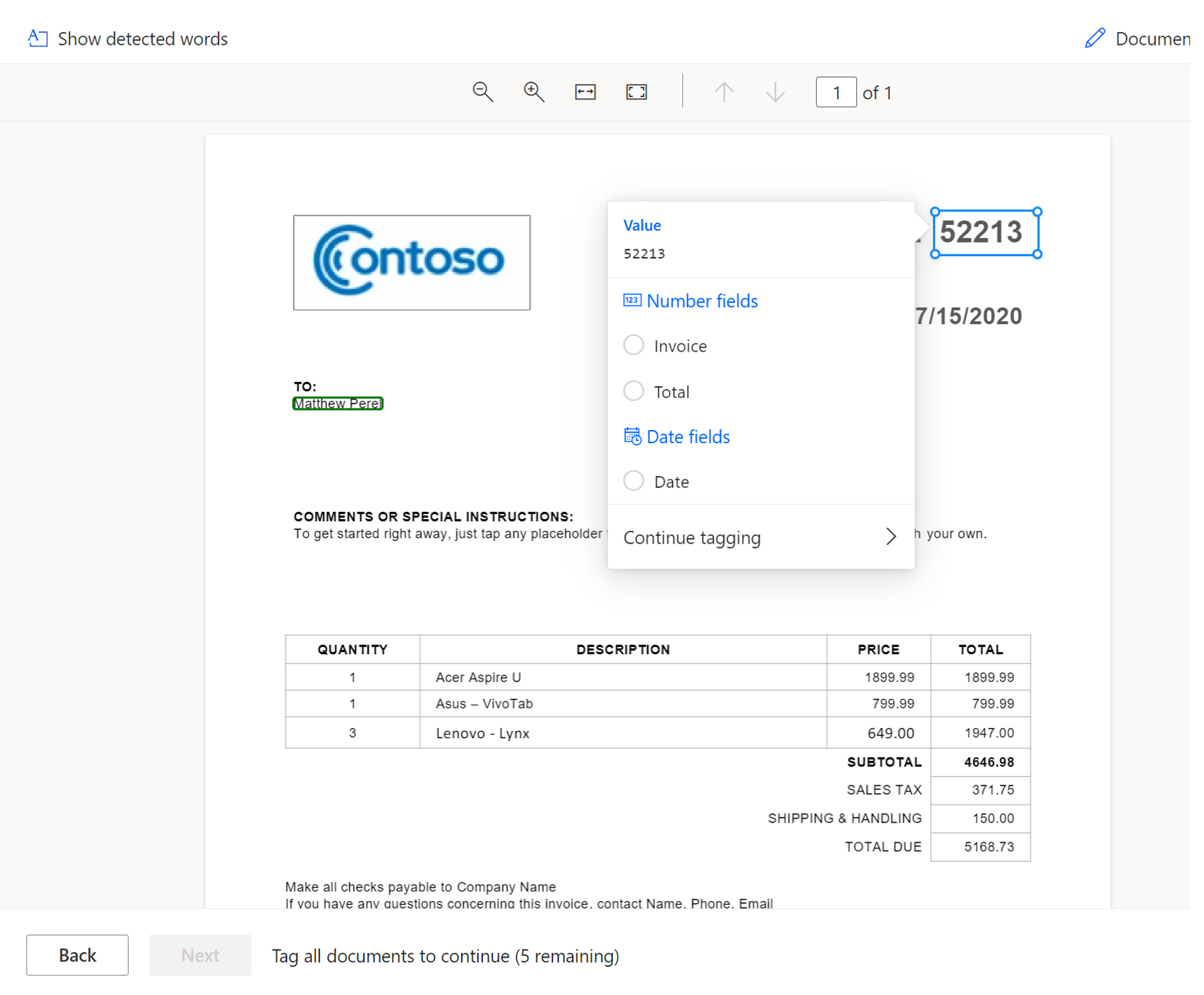Click the calendar Date fields icon
Screen dimensions: 1204x995
click(632, 436)
